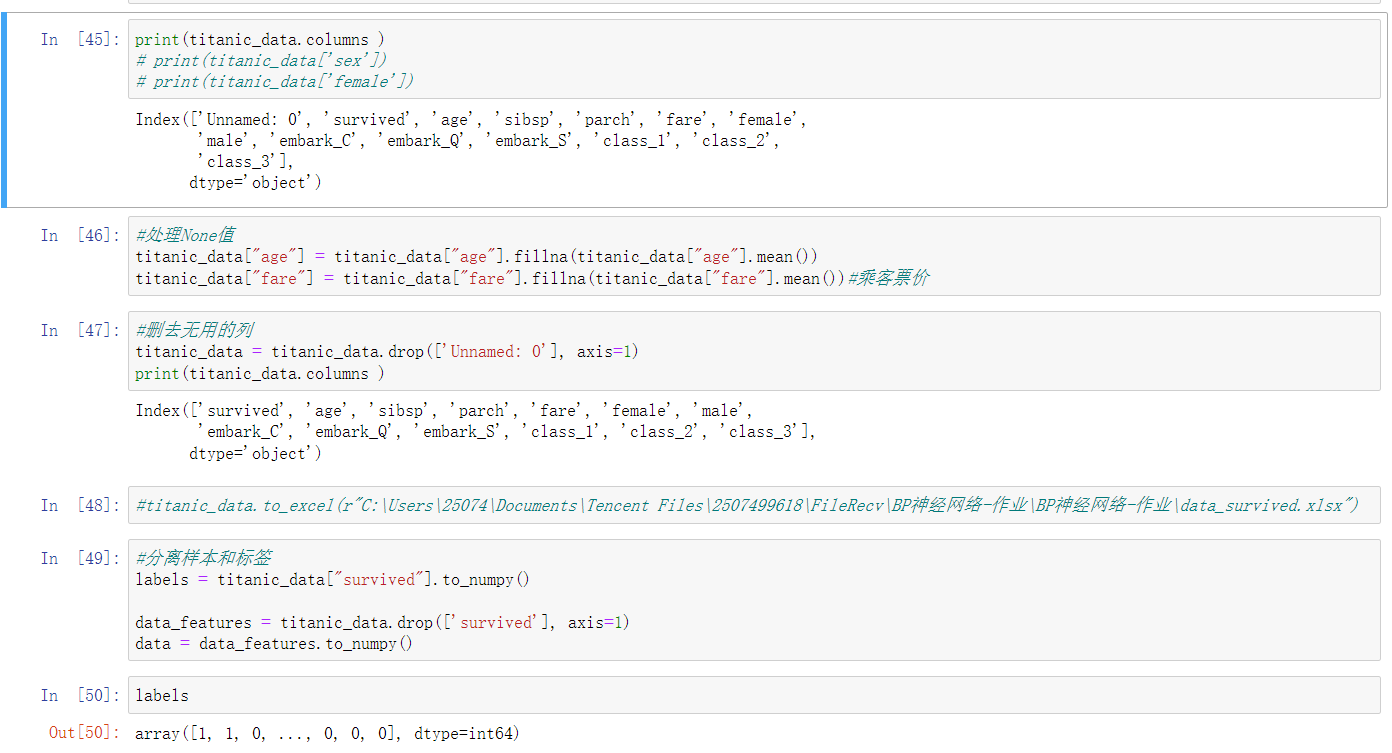Focus the commented to_excel cell In [48]
The image size is (1392, 753).
point(747,506)
